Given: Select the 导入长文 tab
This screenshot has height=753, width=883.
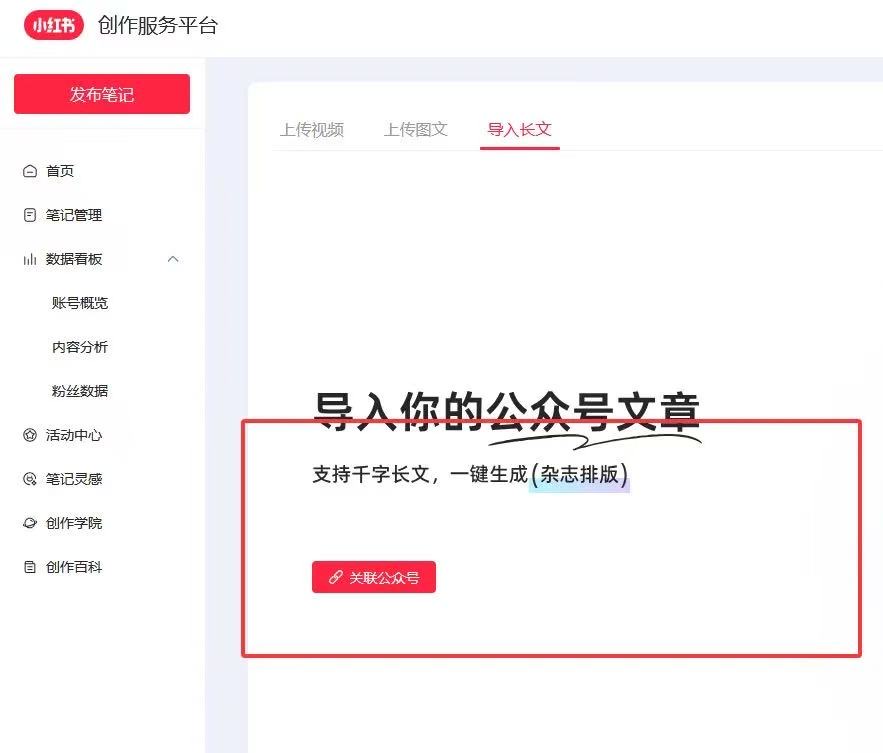Looking at the screenshot, I should point(519,130).
